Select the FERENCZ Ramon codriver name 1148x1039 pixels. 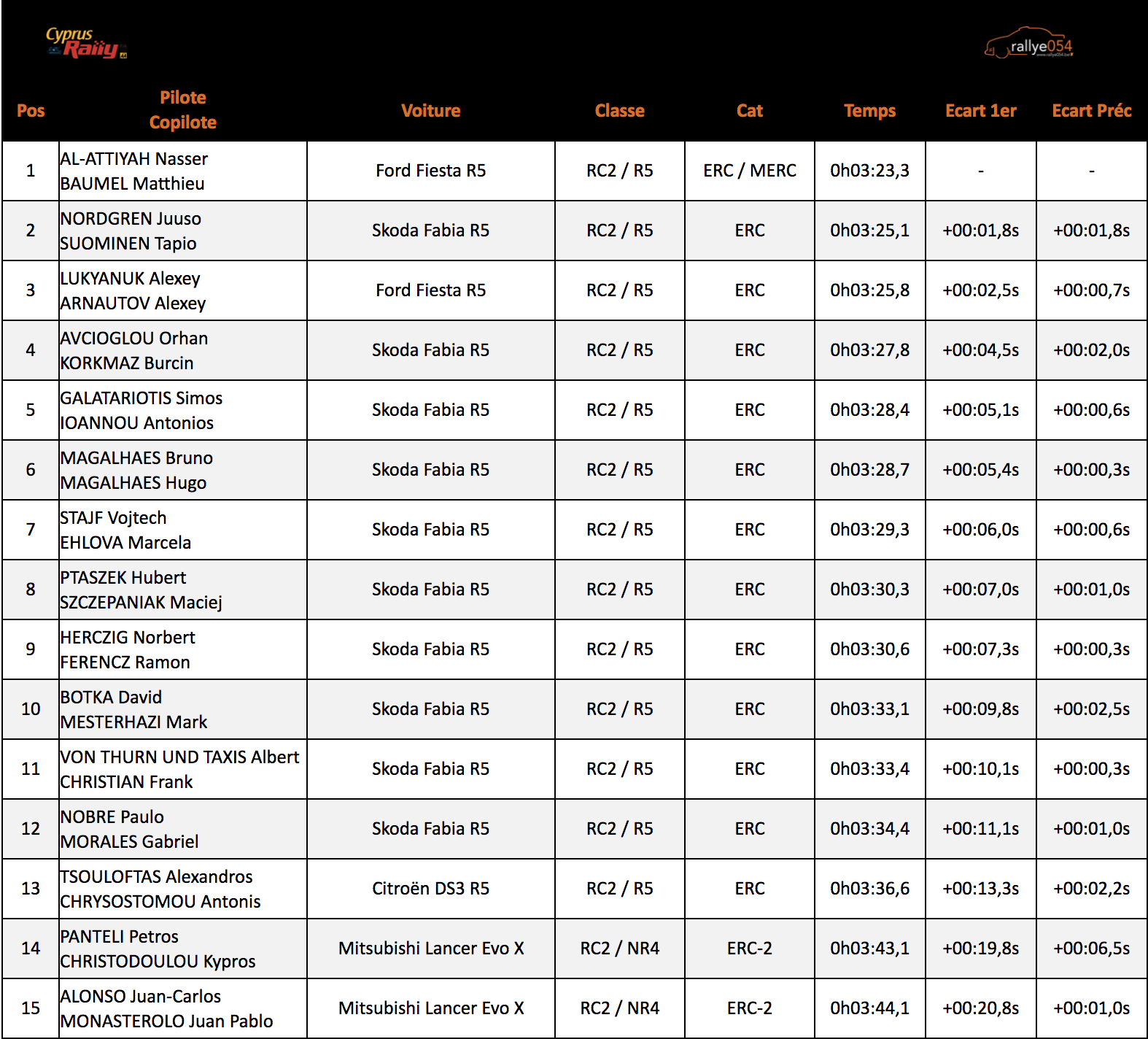tap(125, 663)
